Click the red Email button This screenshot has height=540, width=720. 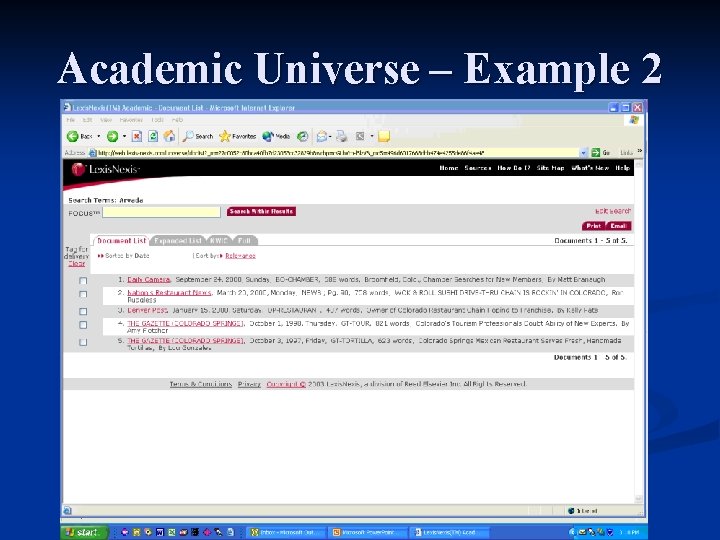[x=619, y=226]
